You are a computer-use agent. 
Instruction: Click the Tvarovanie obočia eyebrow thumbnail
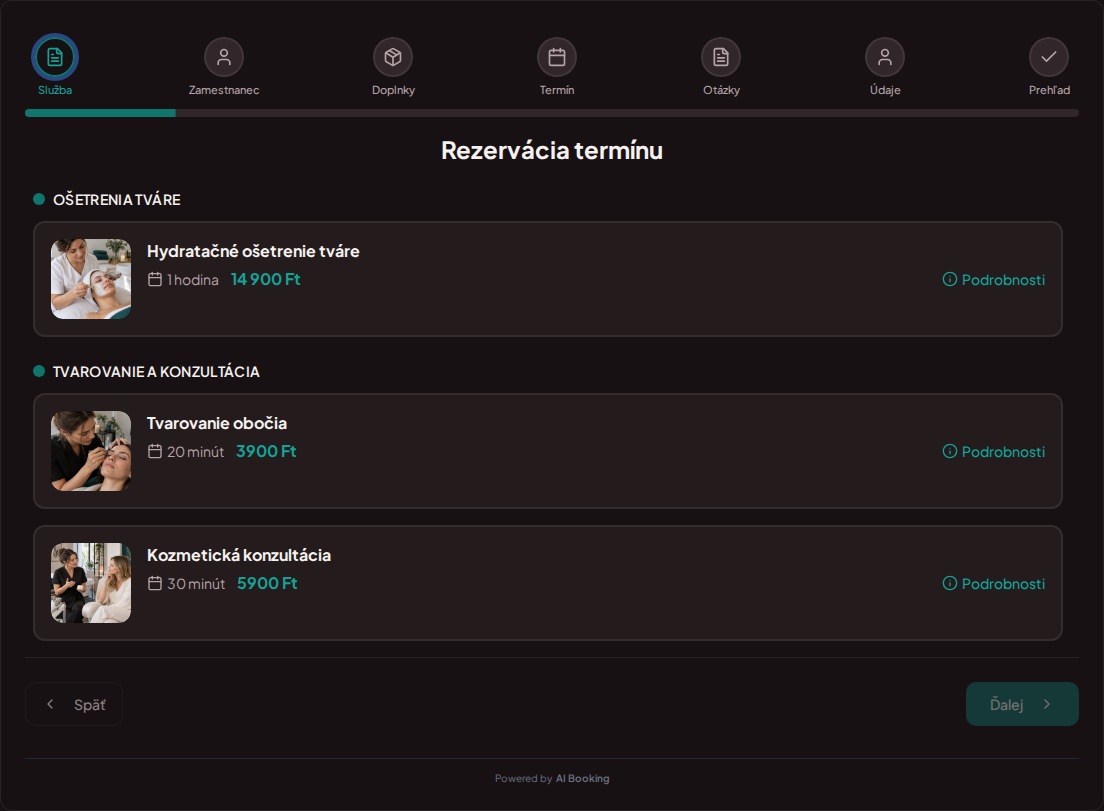91,451
